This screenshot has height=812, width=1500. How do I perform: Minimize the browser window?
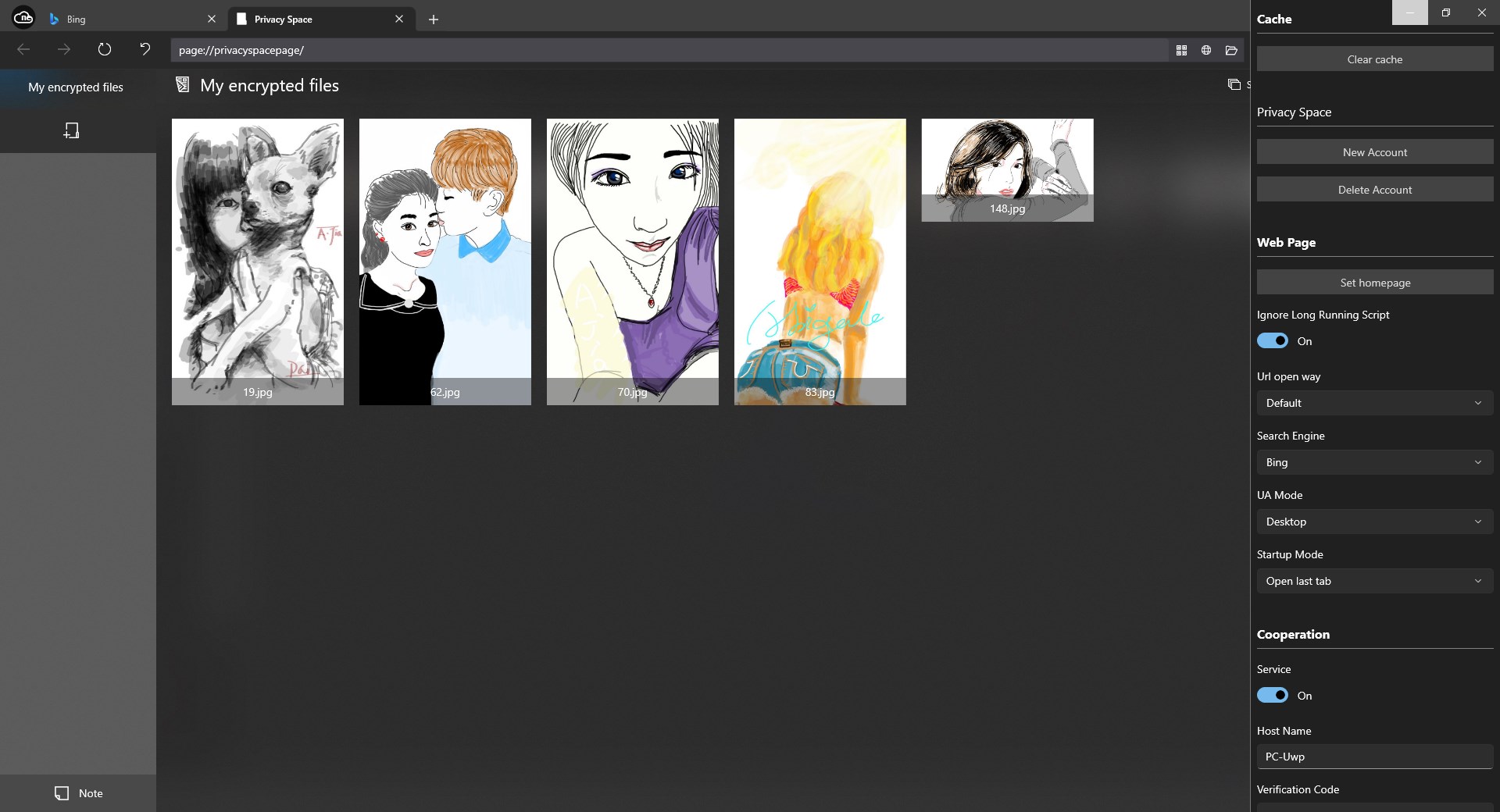coord(1410,12)
